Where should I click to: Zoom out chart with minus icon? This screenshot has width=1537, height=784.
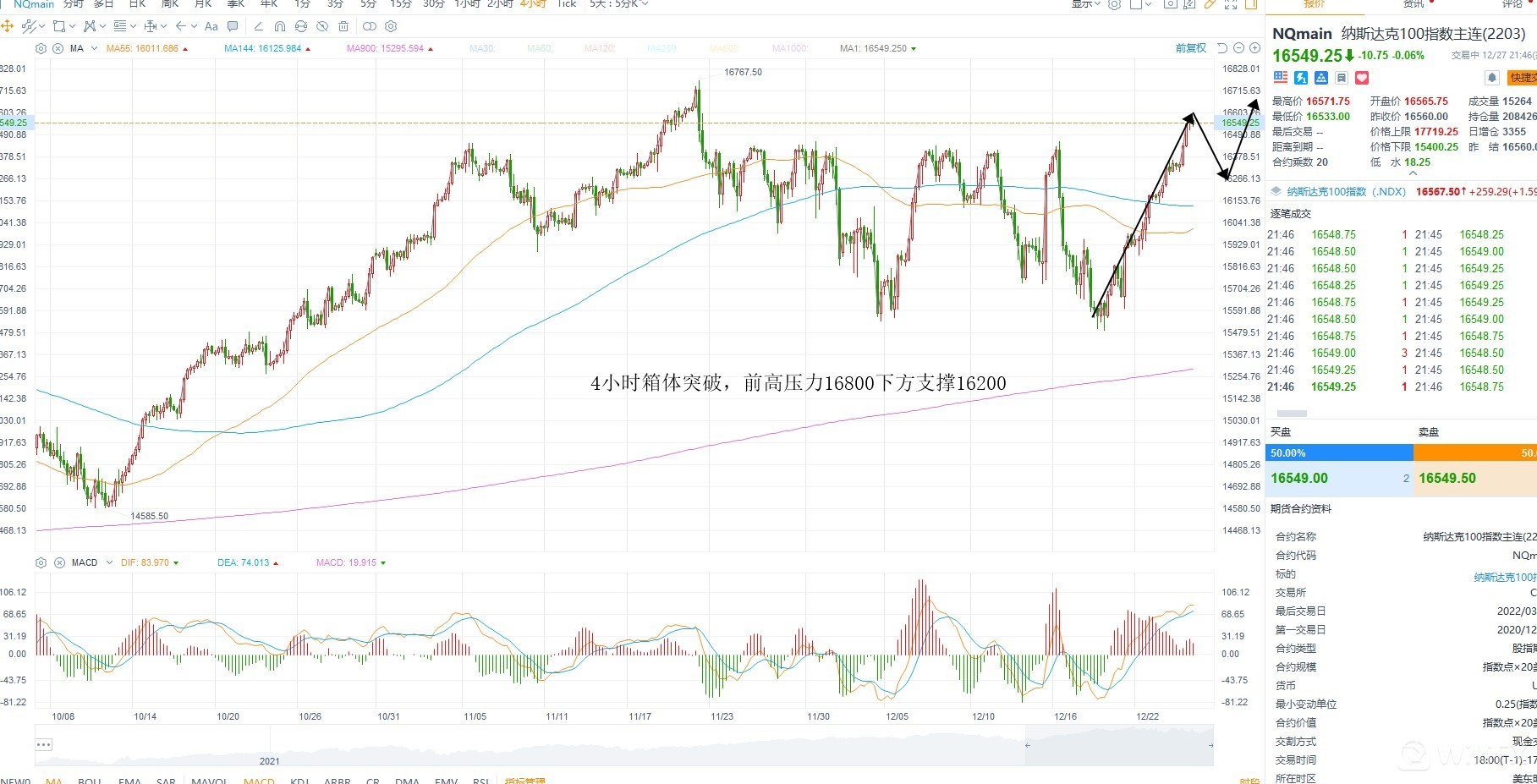point(1239,48)
